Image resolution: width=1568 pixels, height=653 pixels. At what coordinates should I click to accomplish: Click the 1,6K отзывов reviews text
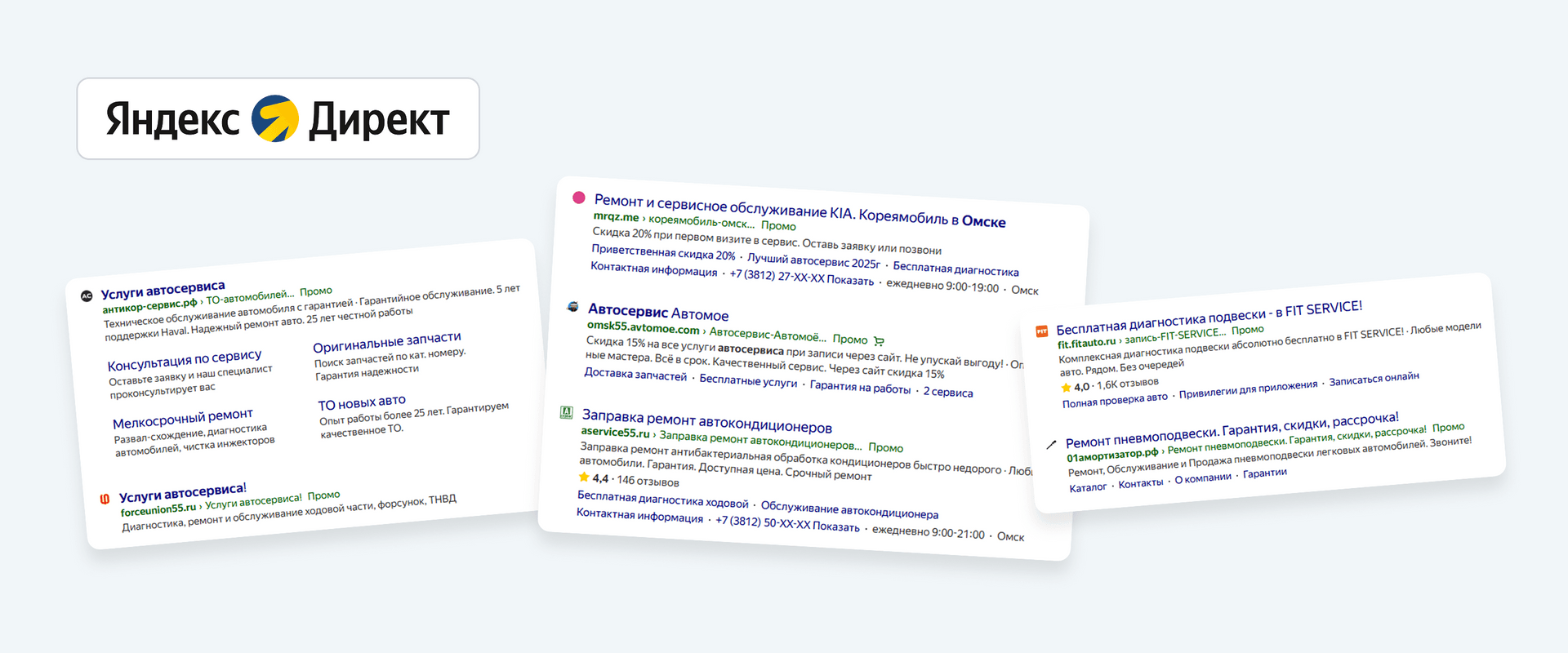(1127, 384)
